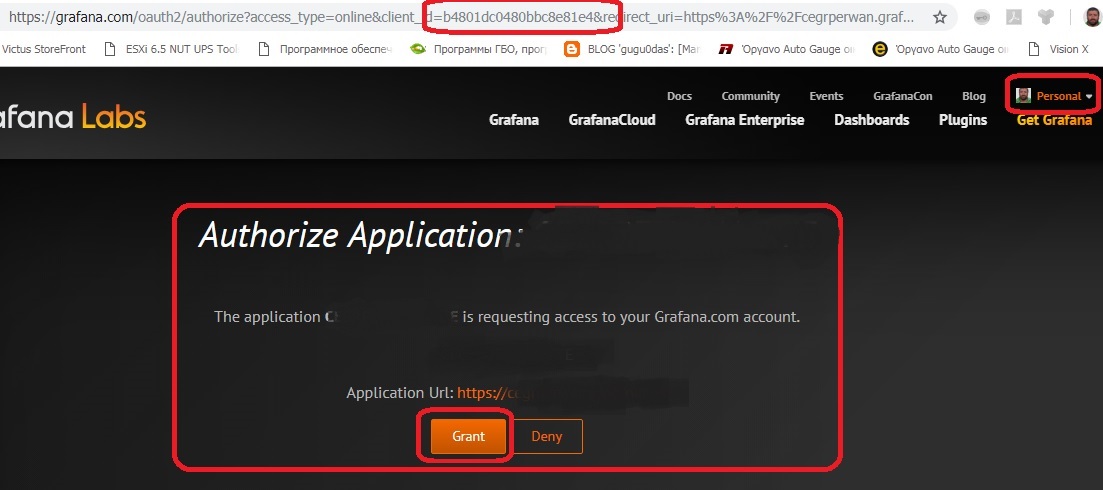The image size is (1103, 490).
Task: Go to the GrafanaCloud menu item
Action: [x=612, y=120]
